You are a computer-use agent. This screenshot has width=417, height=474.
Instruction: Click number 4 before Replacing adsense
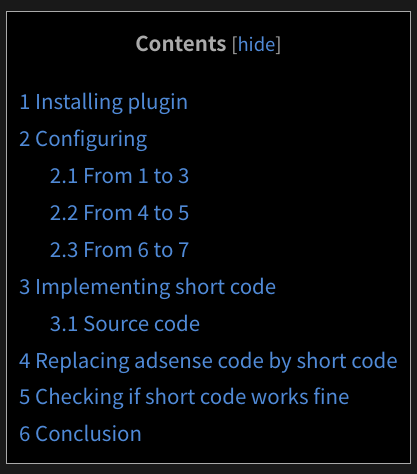[25, 361]
